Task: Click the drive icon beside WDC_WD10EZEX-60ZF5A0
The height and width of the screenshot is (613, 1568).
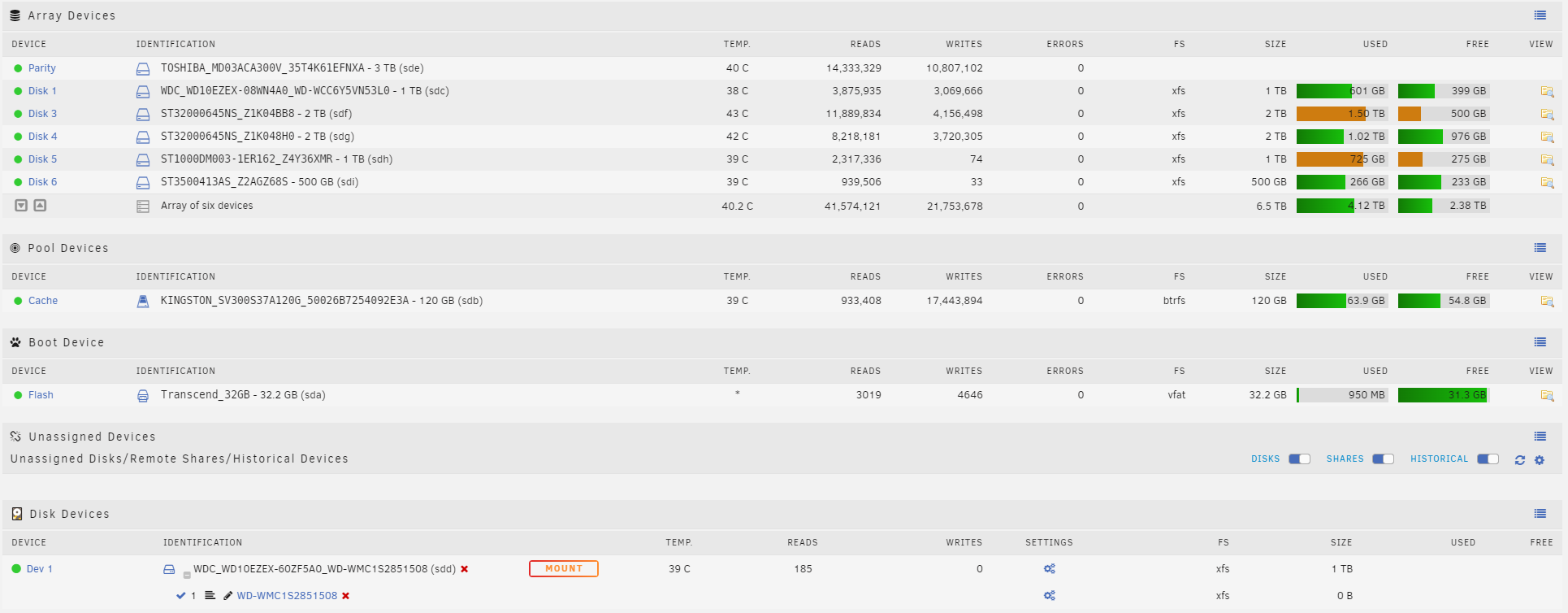Action: pos(169,569)
